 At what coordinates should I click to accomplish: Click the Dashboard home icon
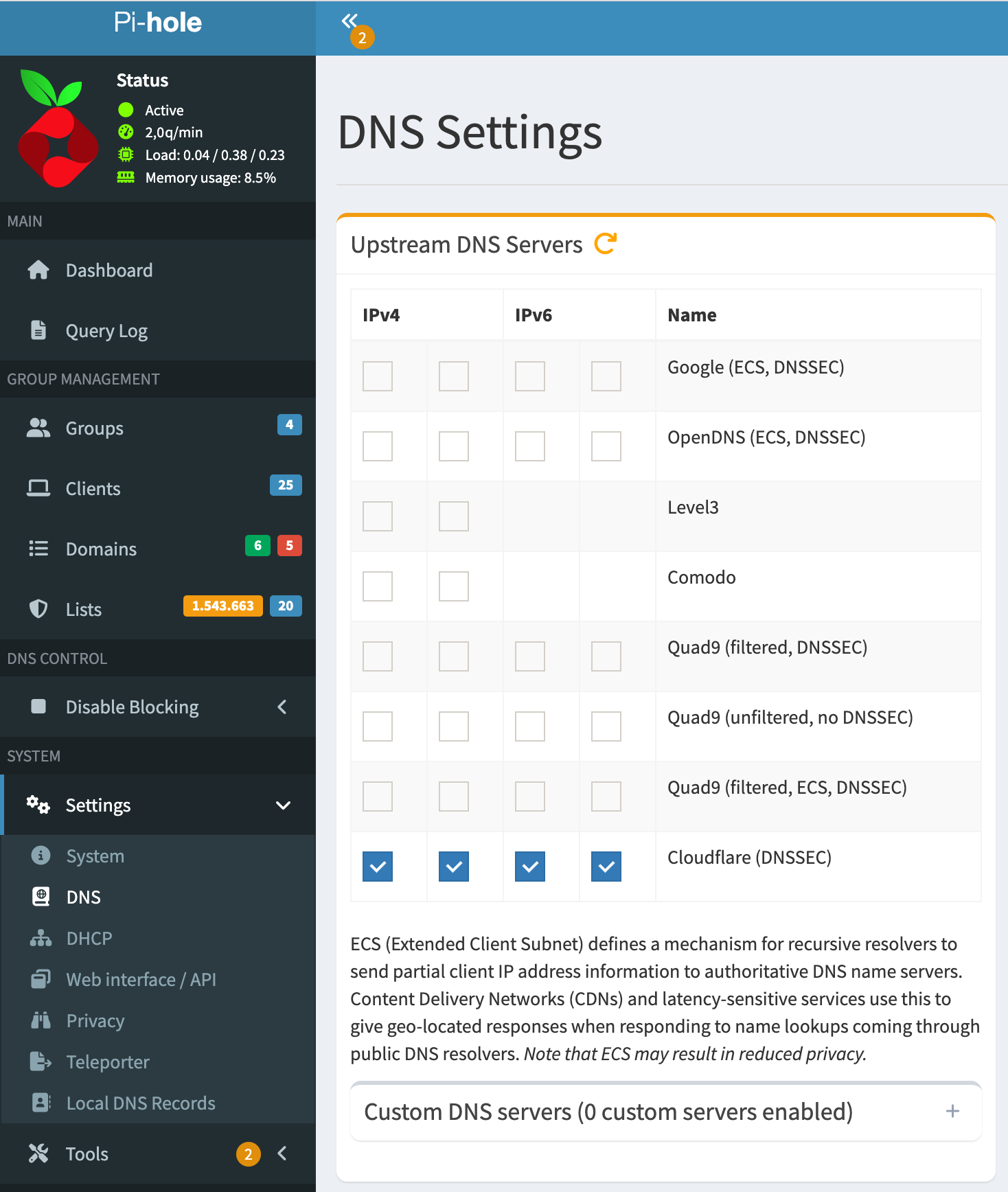38,271
